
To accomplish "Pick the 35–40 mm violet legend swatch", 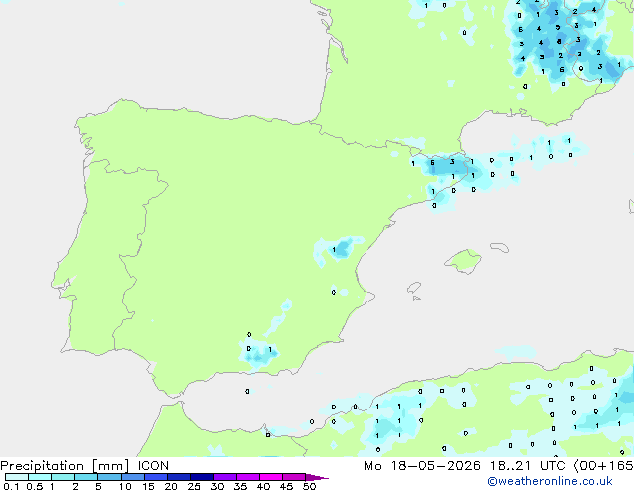I will pos(248,477).
